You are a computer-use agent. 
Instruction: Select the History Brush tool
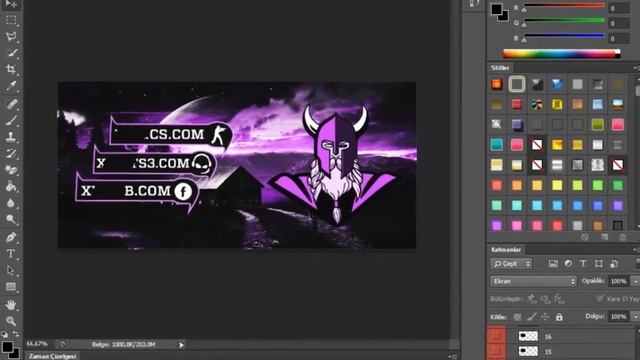click(x=11, y=153)
